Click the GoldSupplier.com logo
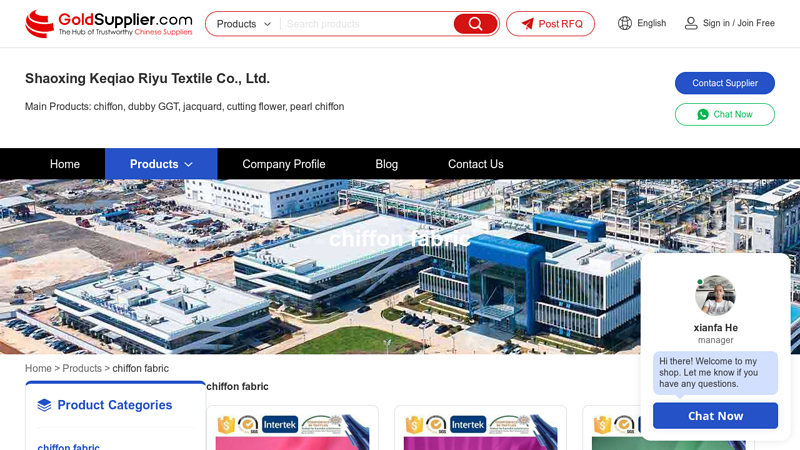800x450 pixels. pyautogui.click(x=108, y=23)
